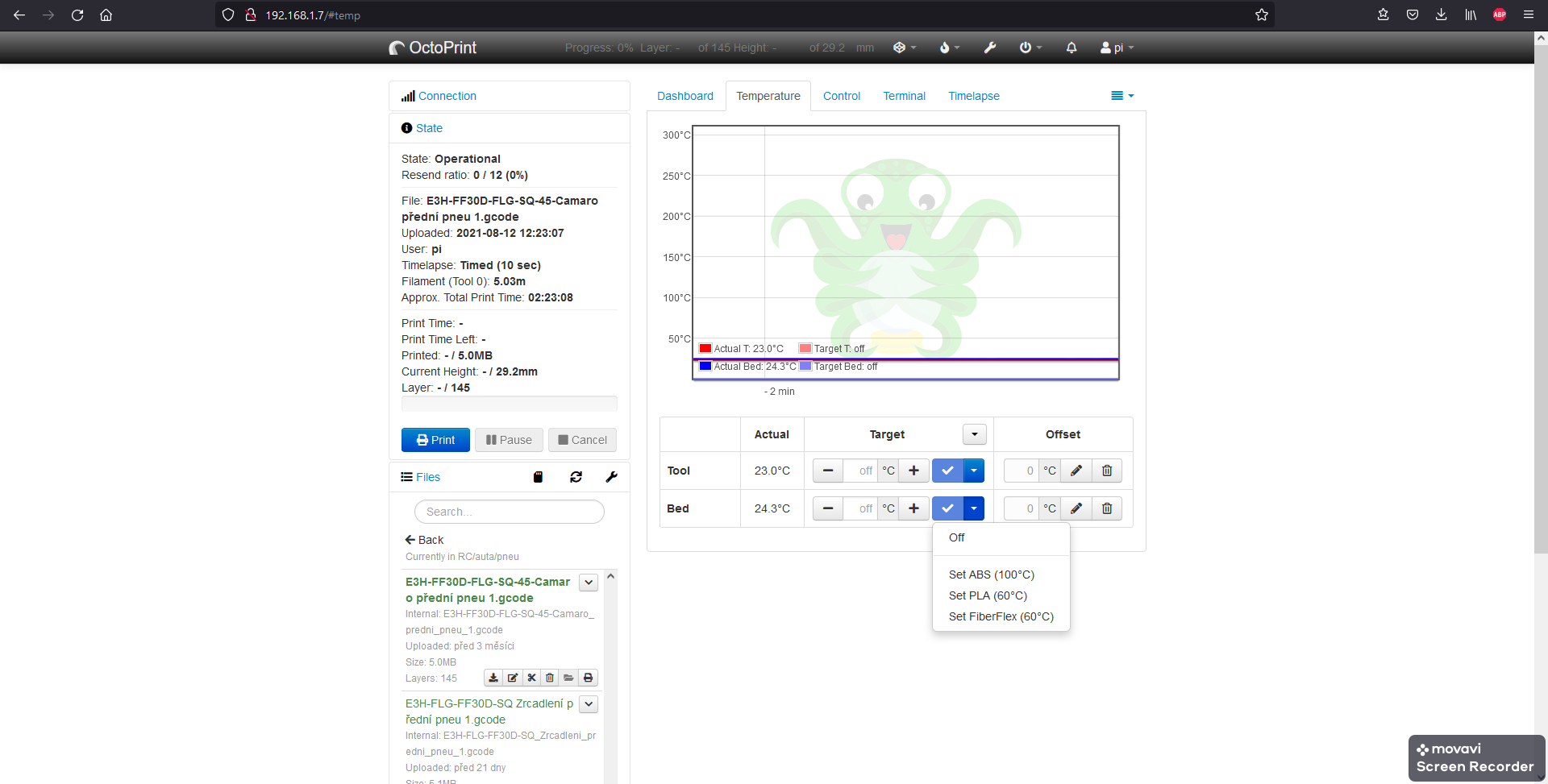Focus the Tool offset input

(x=1022, y=471)
